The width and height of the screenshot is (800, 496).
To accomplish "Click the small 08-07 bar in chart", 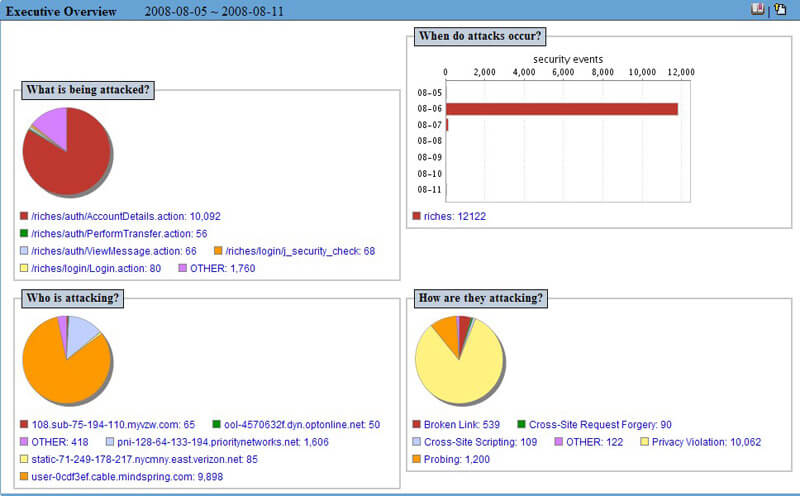I will 447,125.
